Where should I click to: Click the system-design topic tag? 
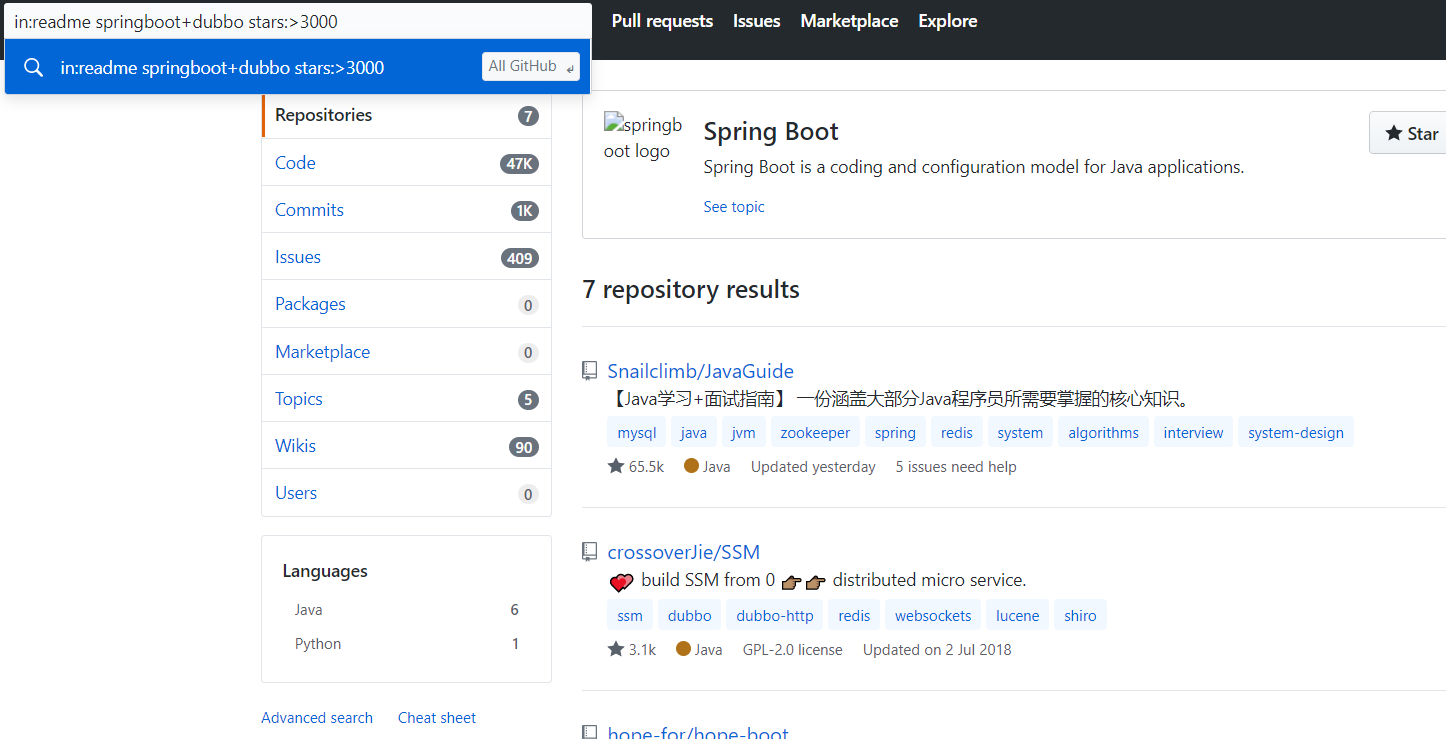tap(1296, 433)
